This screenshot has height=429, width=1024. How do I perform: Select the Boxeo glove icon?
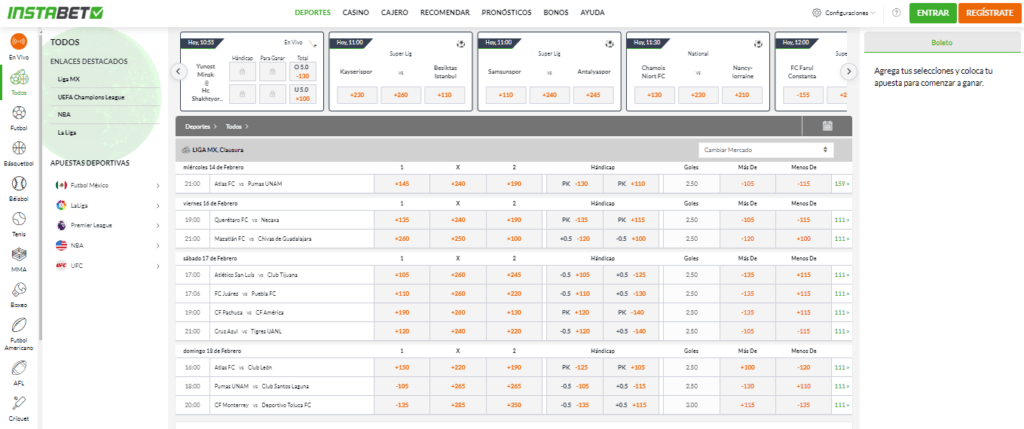[x=18, y=291]
